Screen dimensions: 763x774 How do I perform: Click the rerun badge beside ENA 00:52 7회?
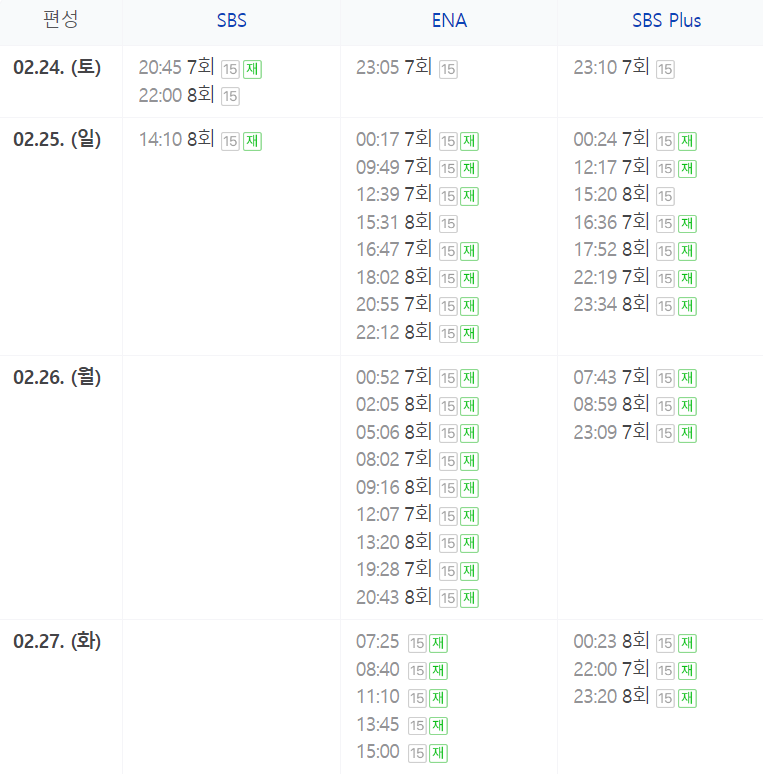click(469, 379)
